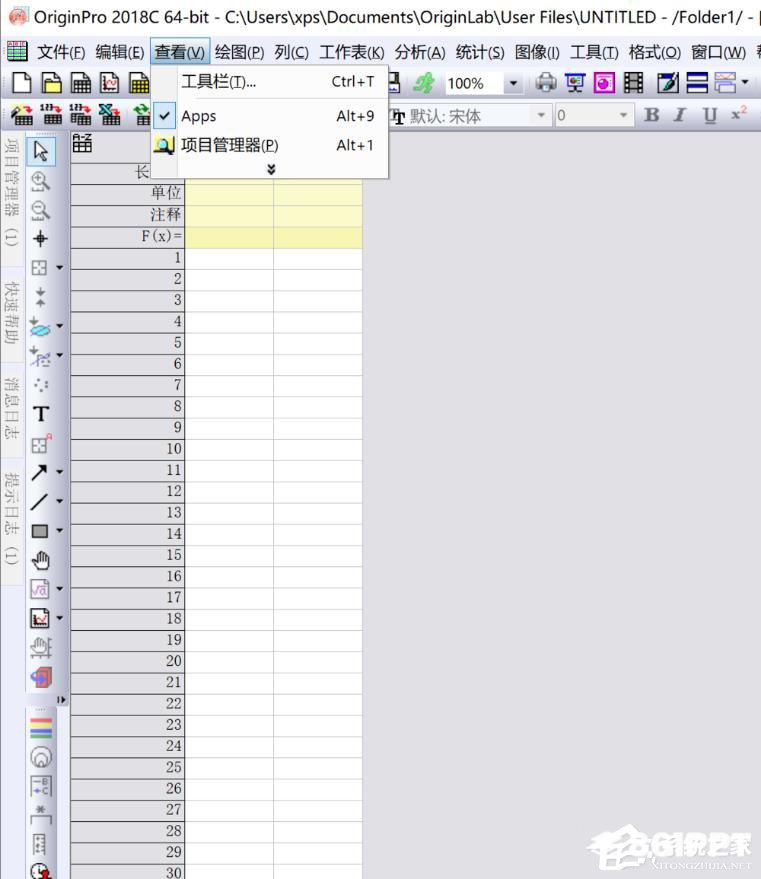Viewport: 761px width, 879px height.
Task: Expand dropdown arrow beside Arrow tool
Action: coord(59,472)
